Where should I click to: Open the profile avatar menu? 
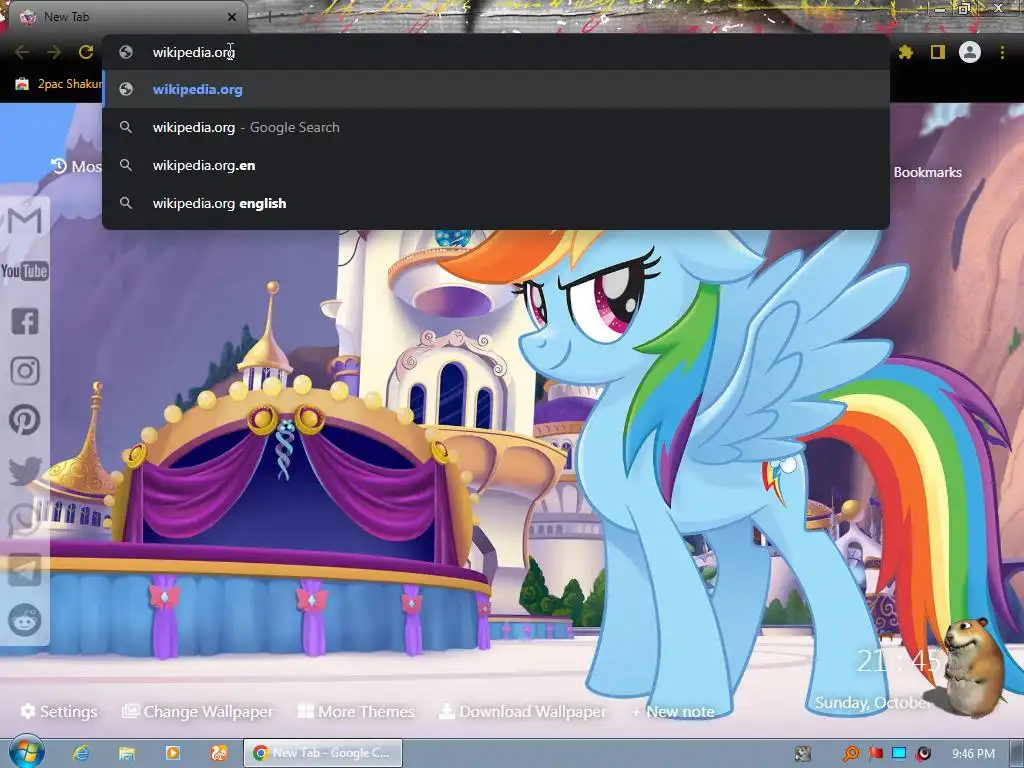(x=970, y=52)
